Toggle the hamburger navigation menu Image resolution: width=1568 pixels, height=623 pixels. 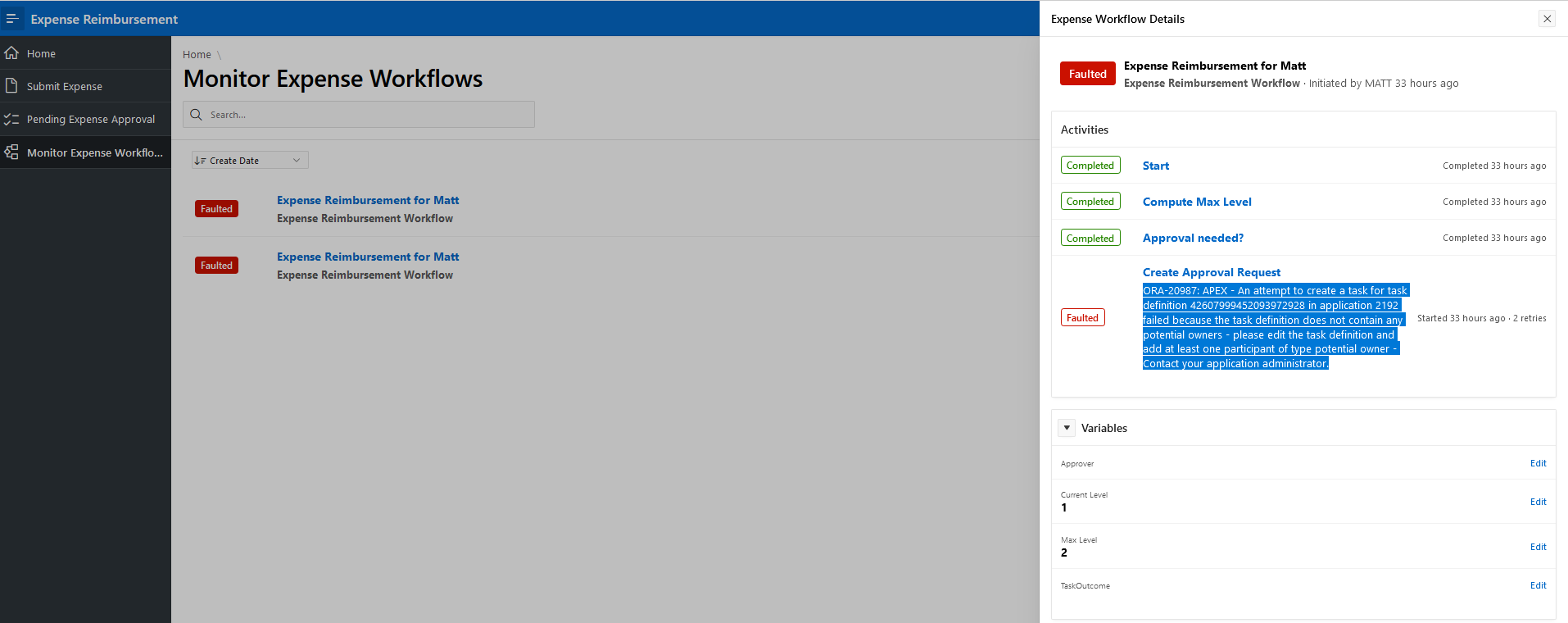pos(11,18)
